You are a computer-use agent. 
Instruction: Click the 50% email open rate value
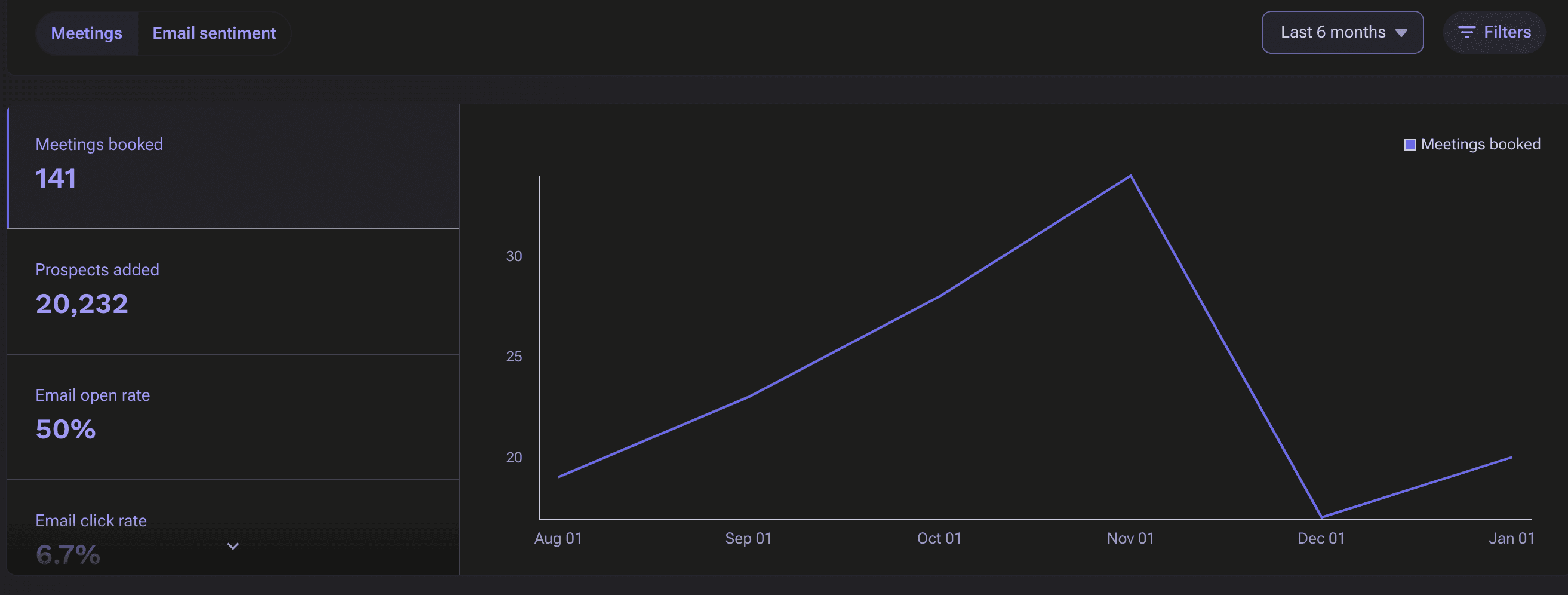click(x=66, y=430)
